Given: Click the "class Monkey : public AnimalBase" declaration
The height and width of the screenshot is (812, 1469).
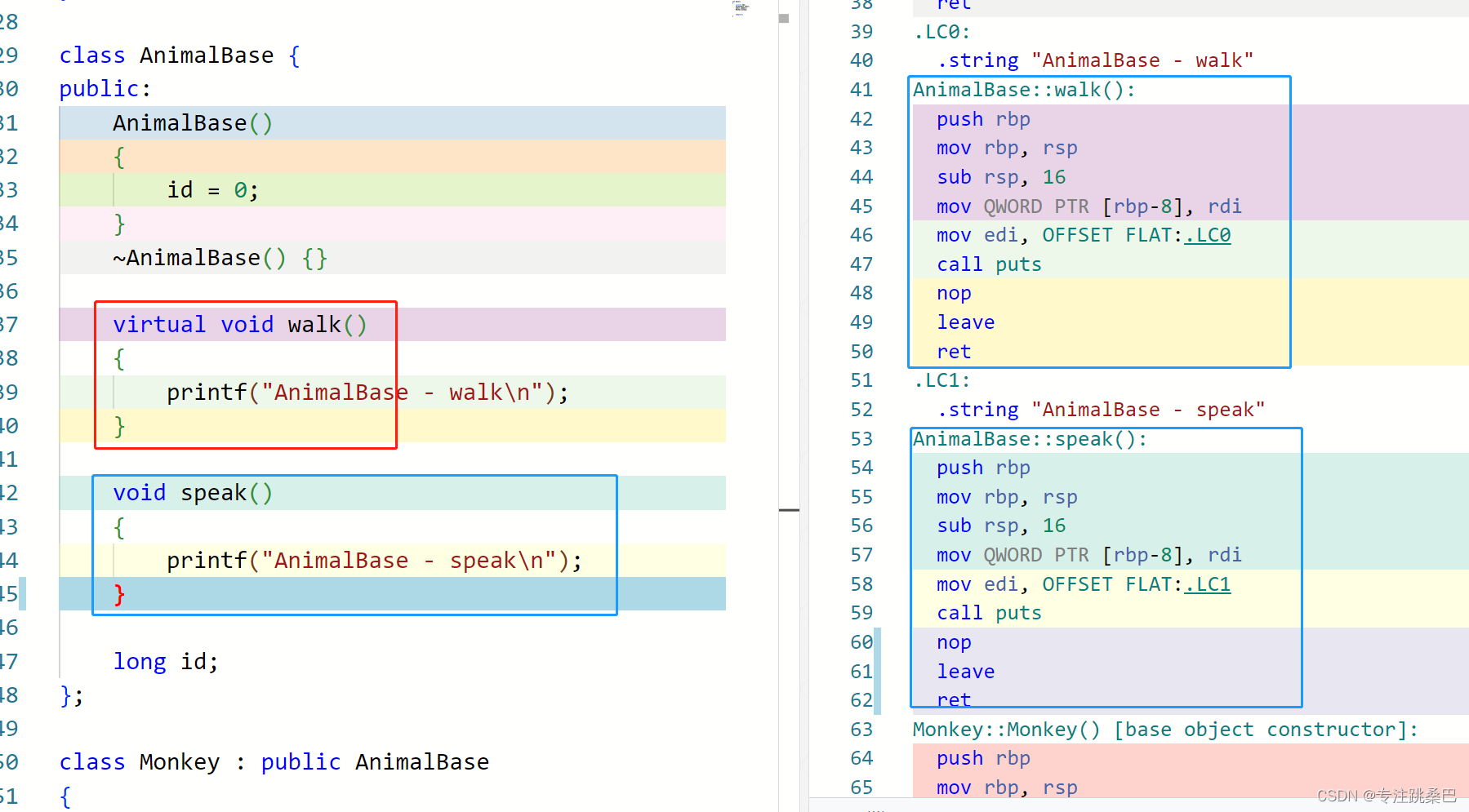Looking at the screenshot, I should click(274, 762).
